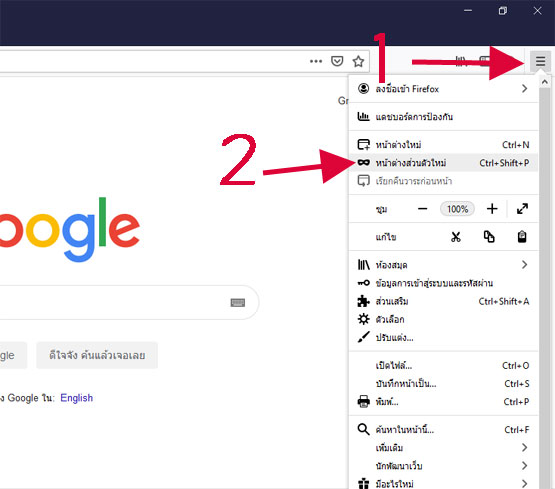Restore down the browser window
Viewport: 555px width, 489px height.
(x=503, y=11)
